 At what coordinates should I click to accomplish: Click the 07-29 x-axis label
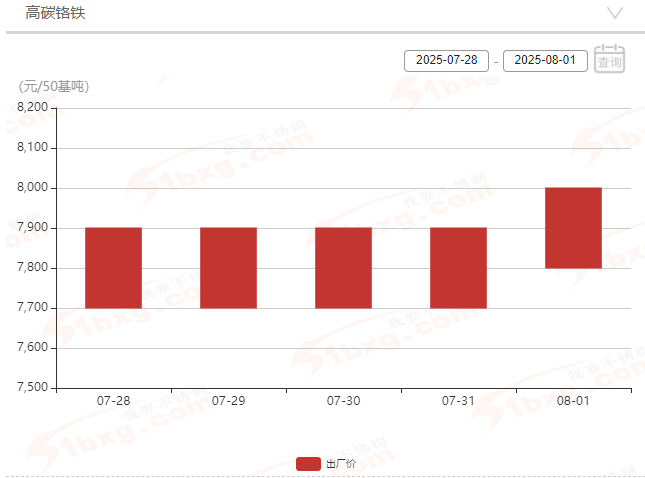click(228, 401)
